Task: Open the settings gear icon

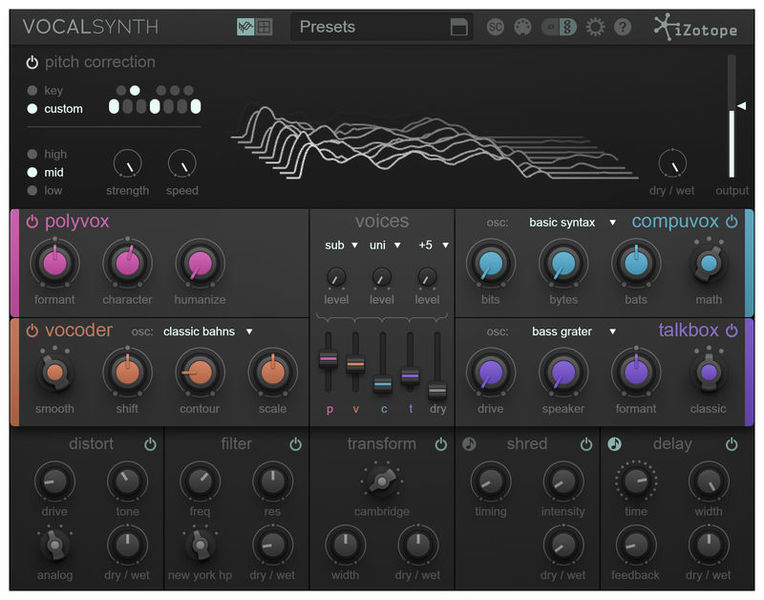Action: click(x=595, y=27)
